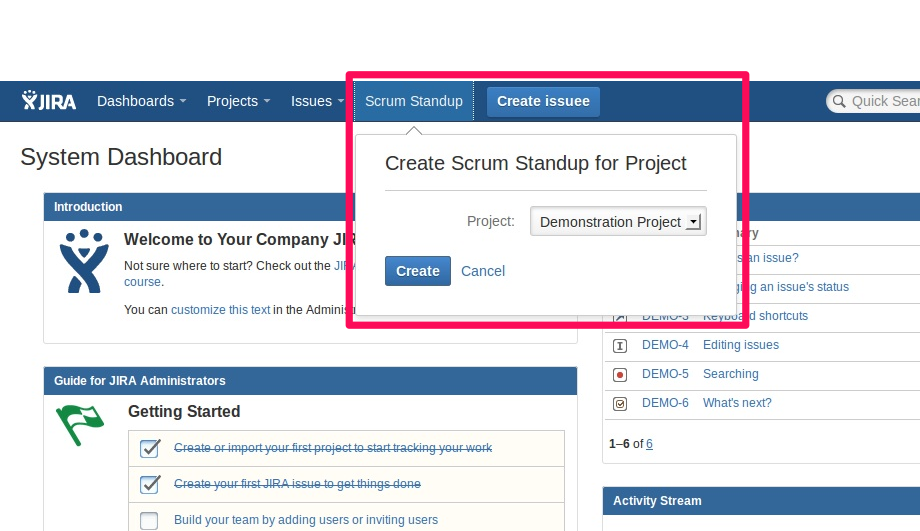Click the Activity Stream gadget header
Viewport: 920px width, 531px height.
[761, 500]
